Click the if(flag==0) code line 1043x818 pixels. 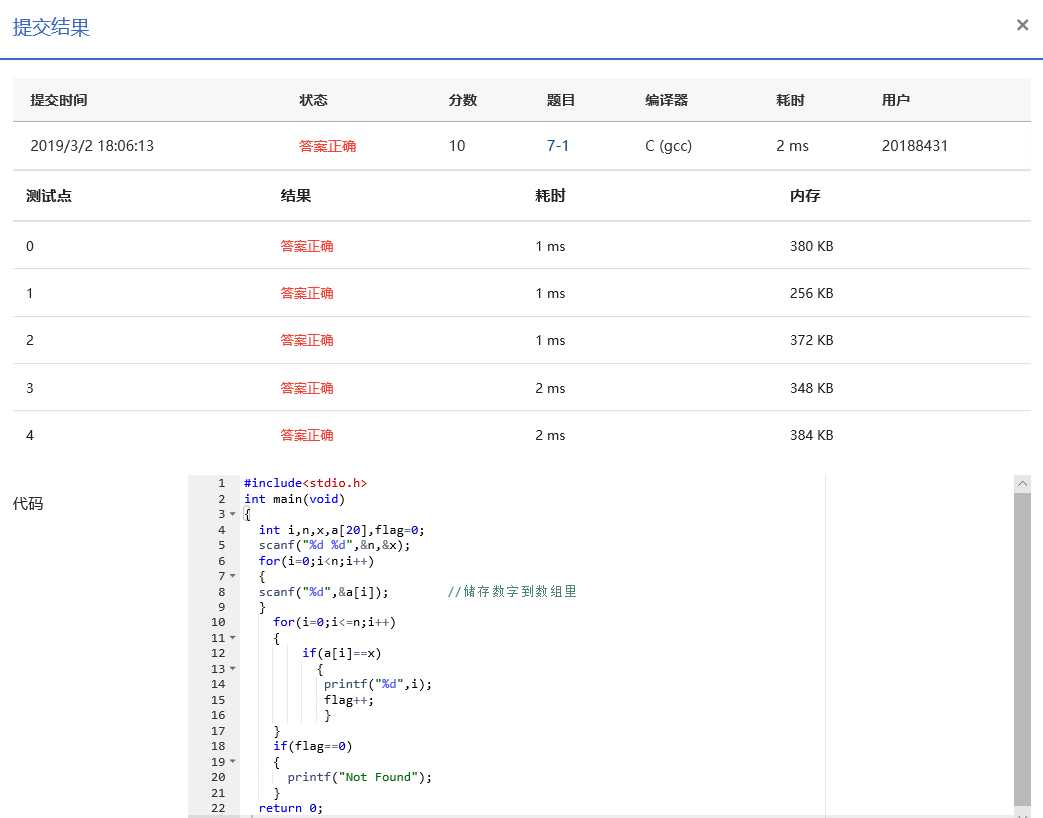point(313,746)
